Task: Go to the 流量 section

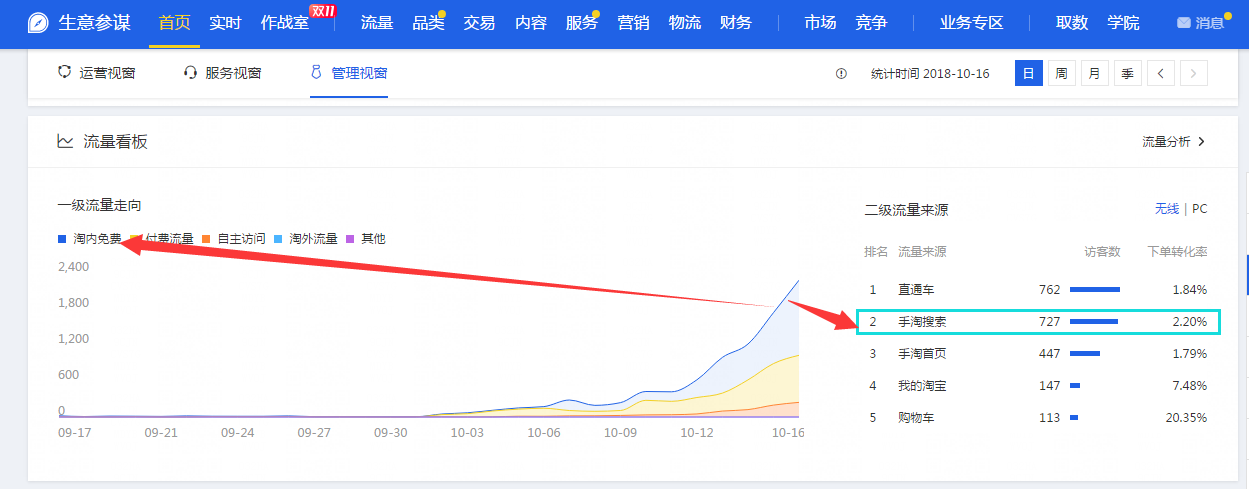Action: point(377,23)
